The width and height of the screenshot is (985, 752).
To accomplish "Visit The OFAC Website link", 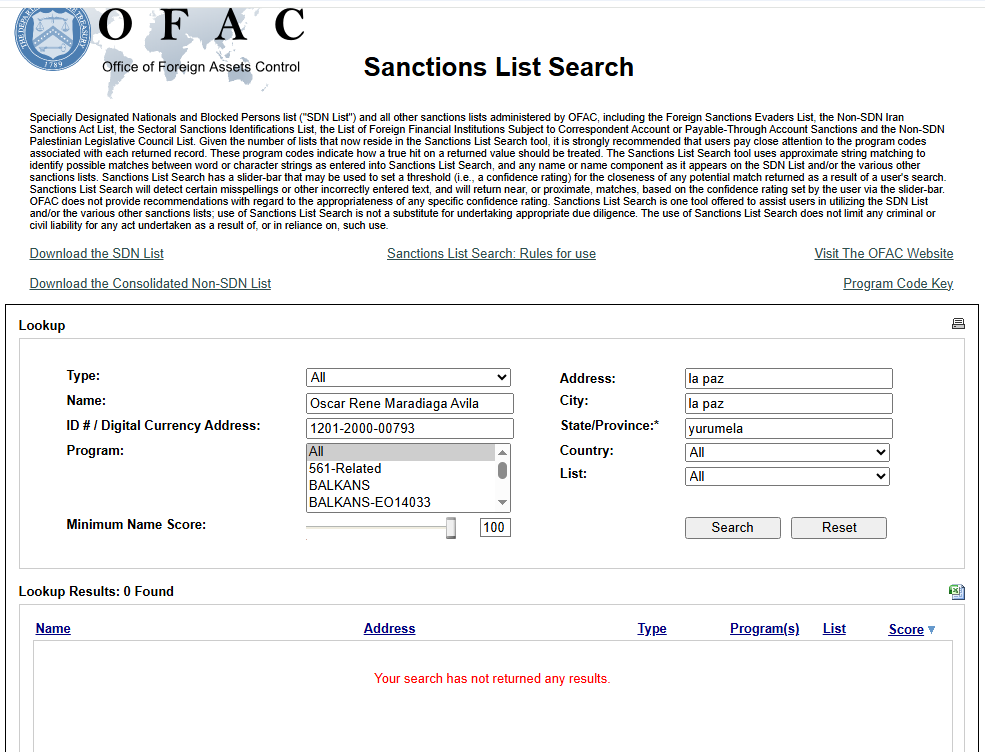I will click(x=883, y=254).
